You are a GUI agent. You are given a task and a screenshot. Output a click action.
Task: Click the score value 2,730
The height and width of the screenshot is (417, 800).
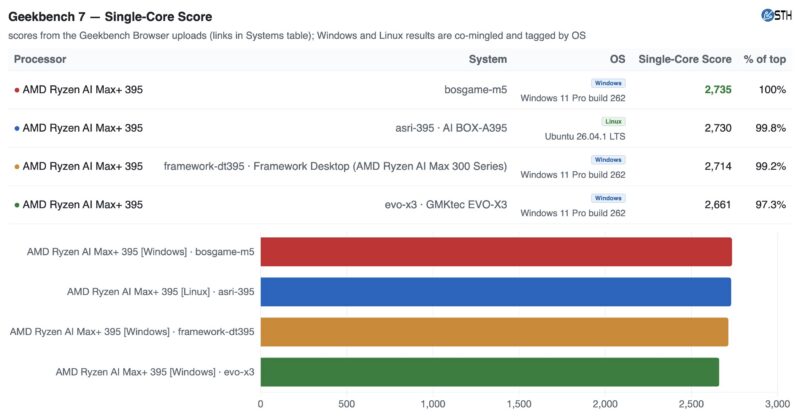pos(718,128)
